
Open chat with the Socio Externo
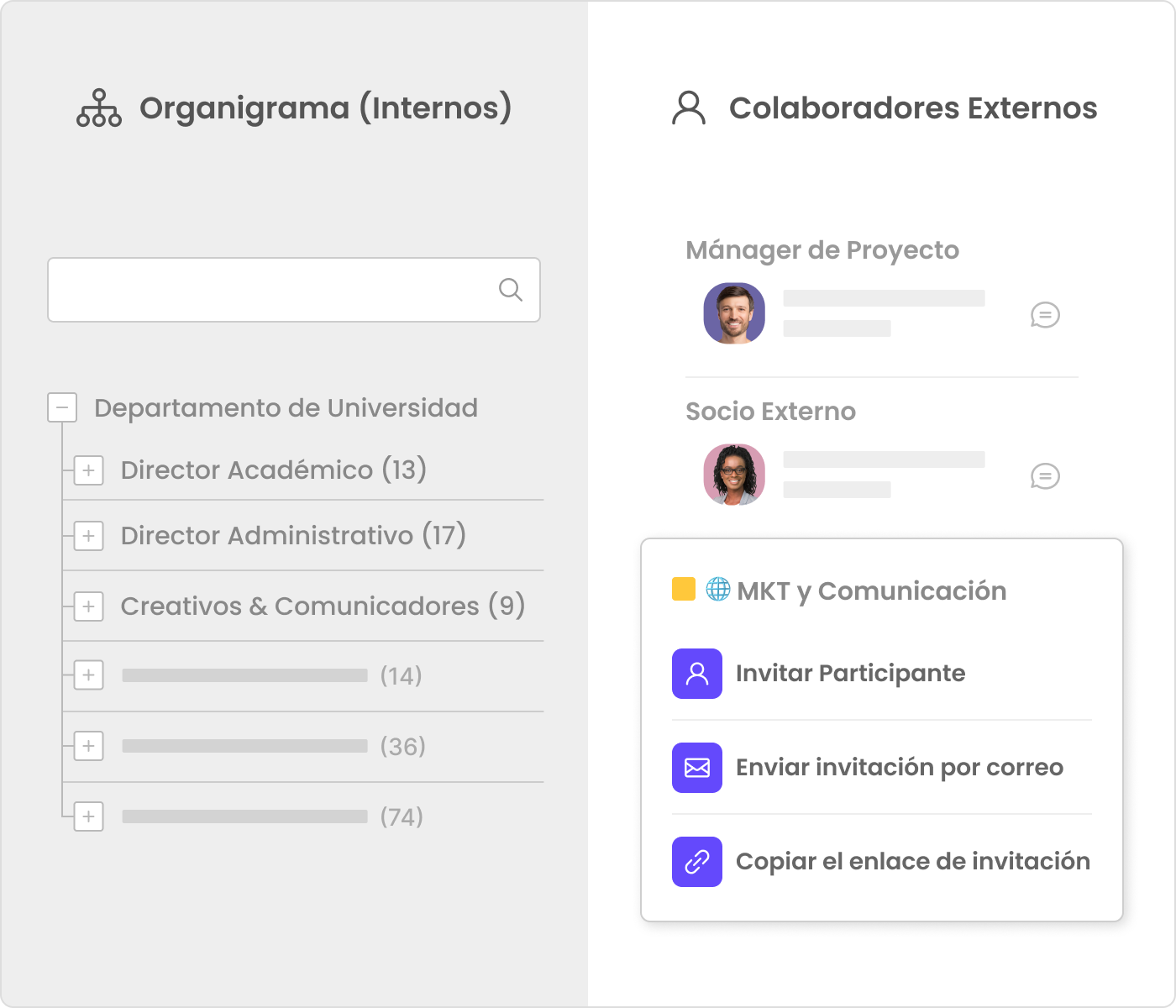pyautogui.click(x=1045, y=476)
